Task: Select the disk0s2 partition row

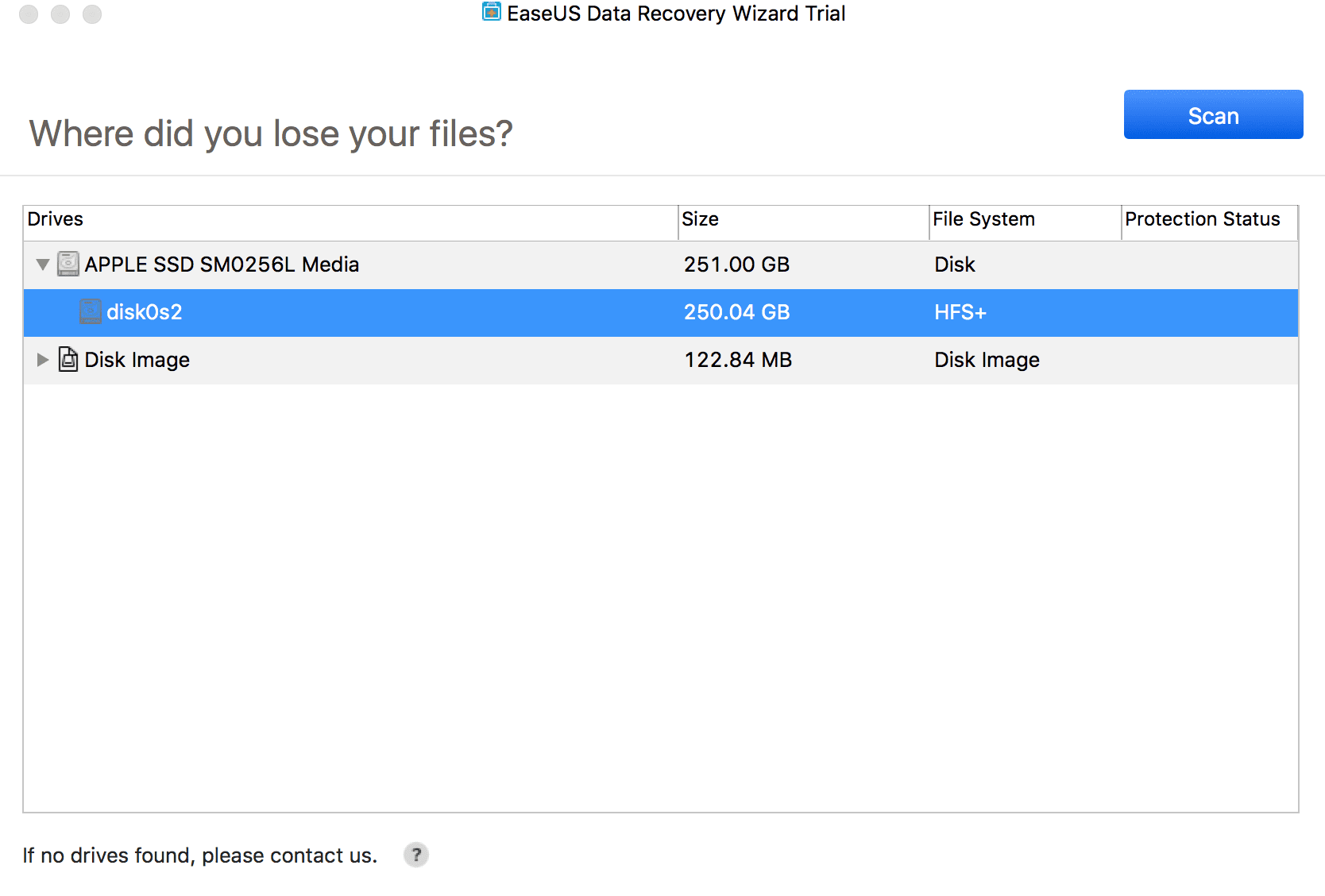Action: tap(661, 312)
